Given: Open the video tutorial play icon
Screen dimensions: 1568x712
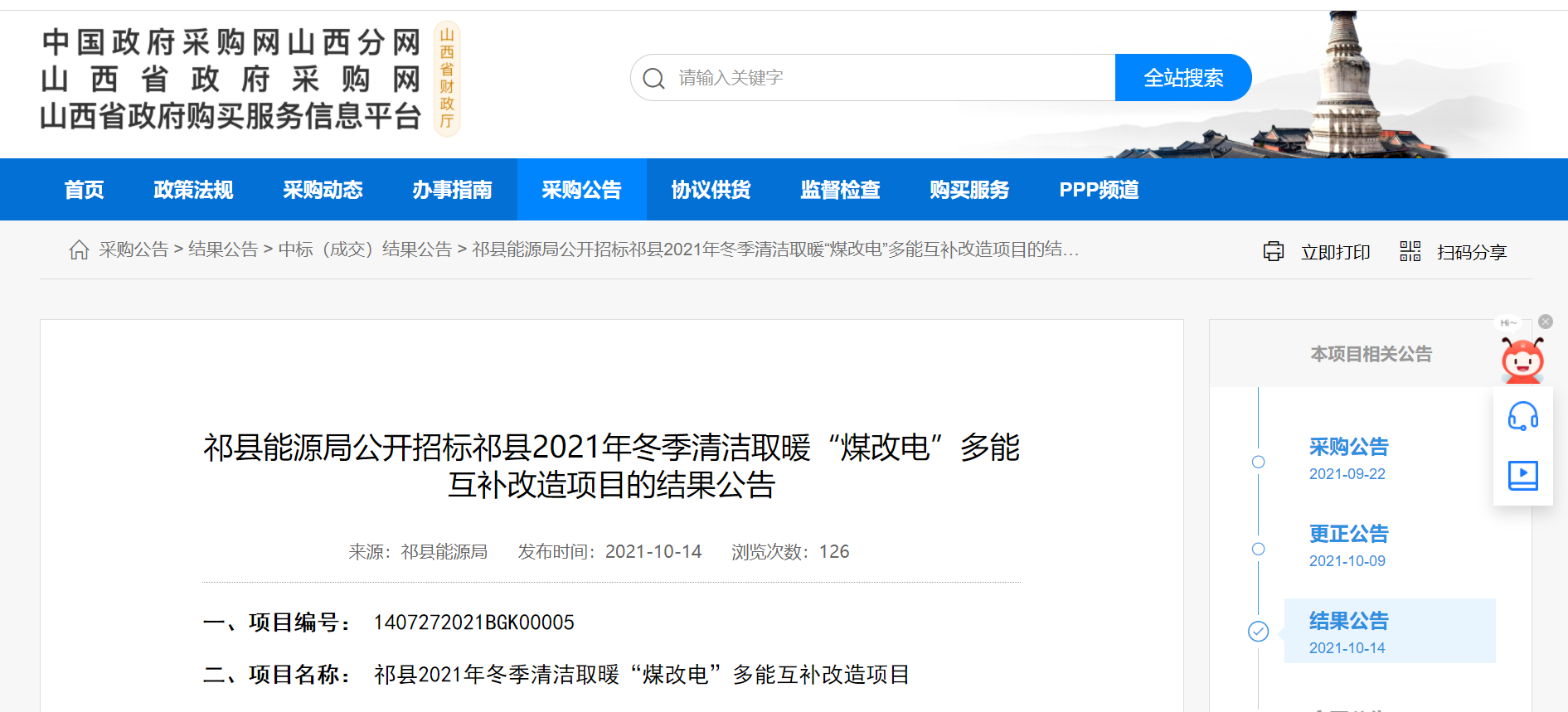Looking at the screenshot, I should point(1522,475).
